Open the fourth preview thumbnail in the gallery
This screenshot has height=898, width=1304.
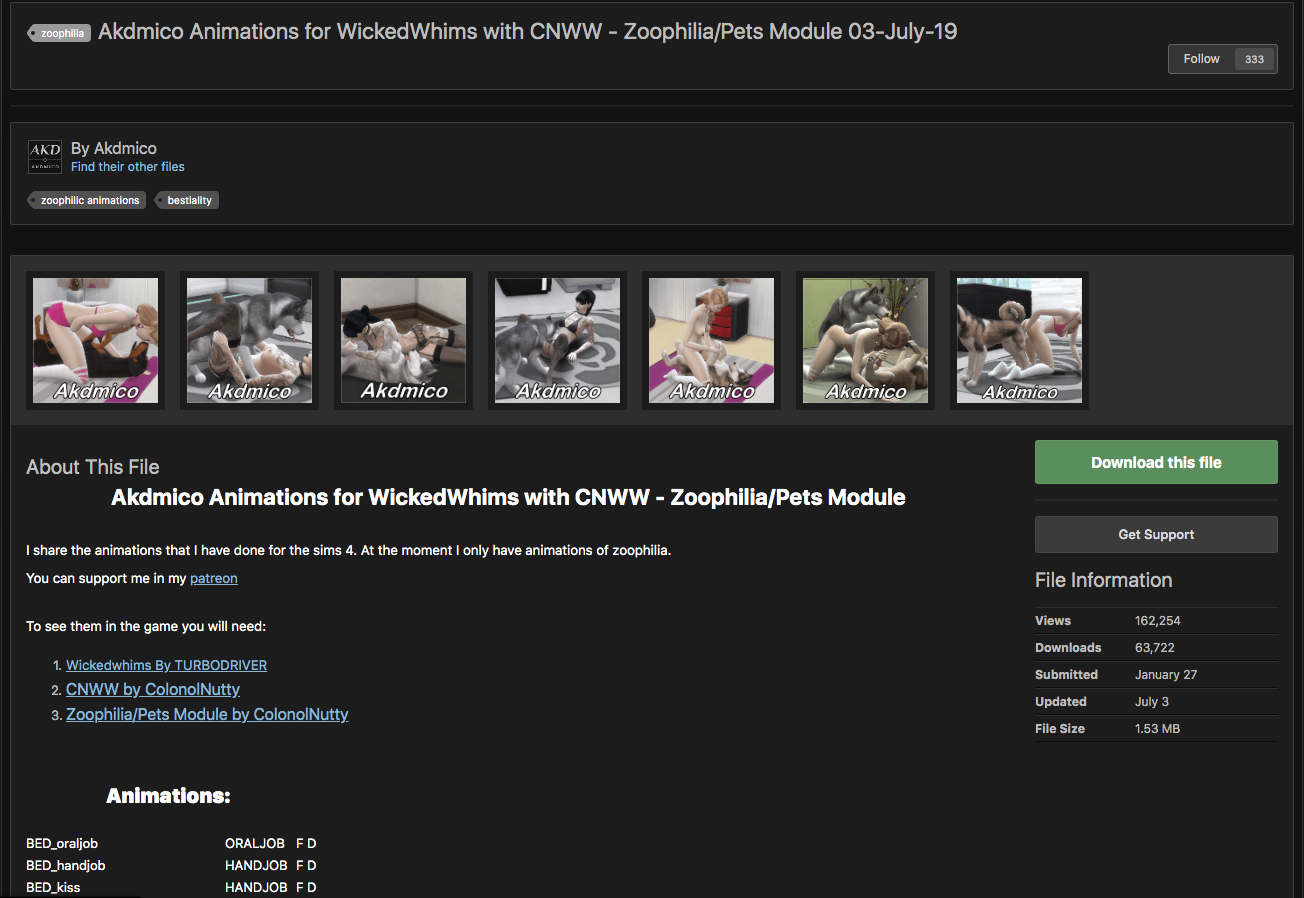(558, 340)
